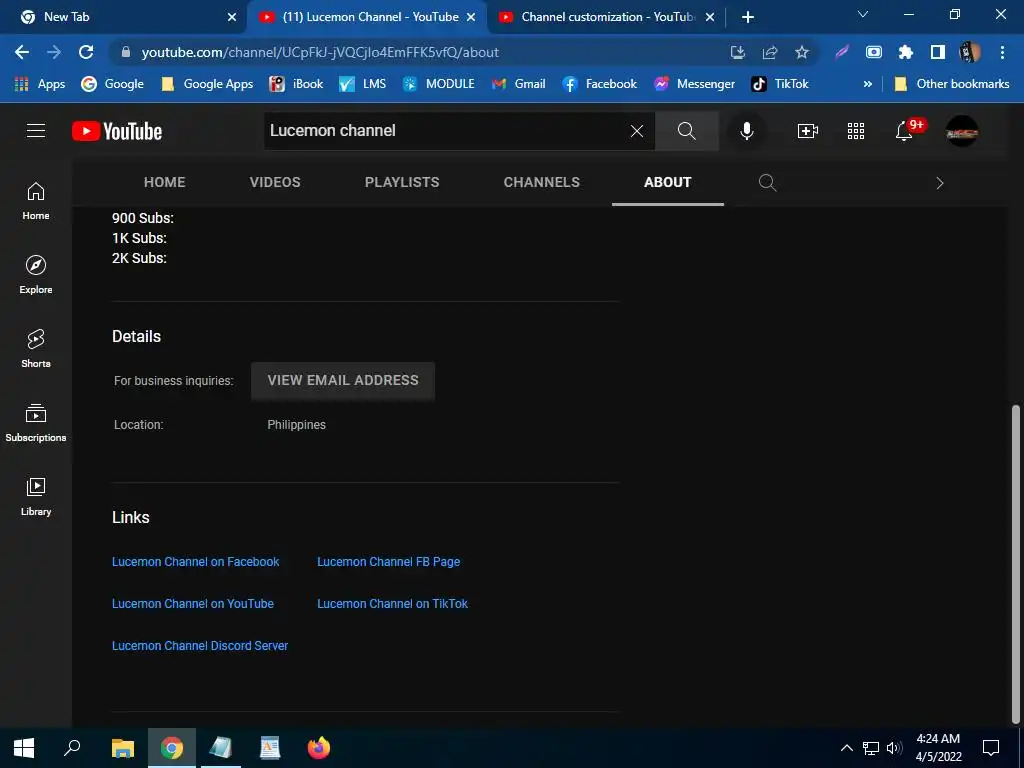Start voice search with the microphone
The width and height of the screenshot is (1024, 768).
coord(746,131)
